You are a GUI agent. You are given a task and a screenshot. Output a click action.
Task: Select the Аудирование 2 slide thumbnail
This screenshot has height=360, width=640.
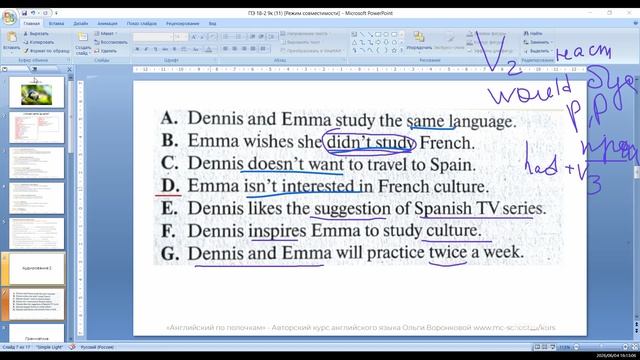pyautogui.click(x=37, y=268)
